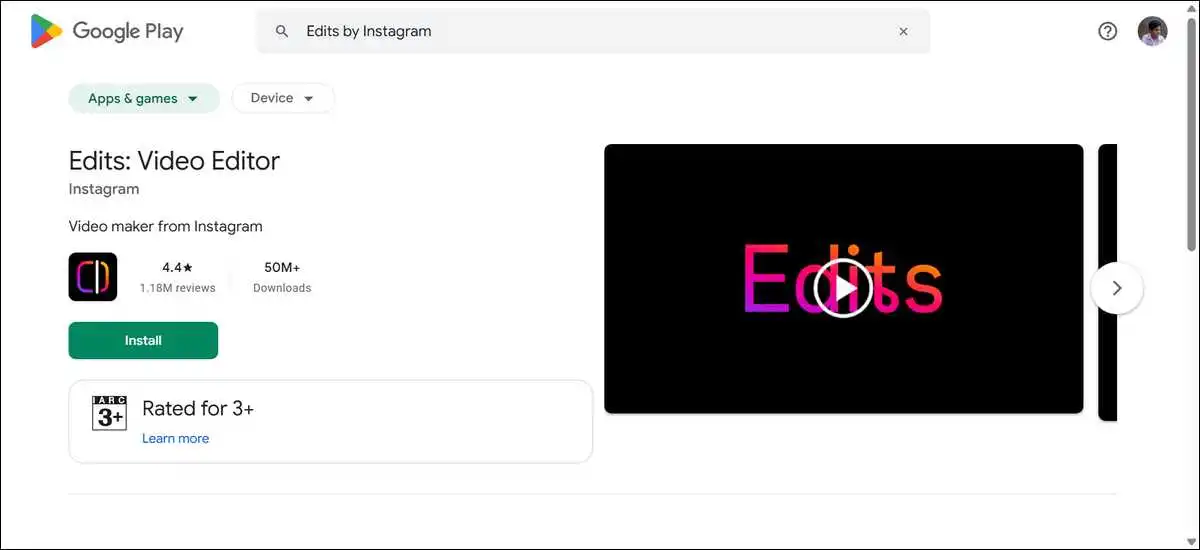Open the Instagram developer link
This screenshot has height=550, width=1200.
pyautogui.click(x=104, y=189)
